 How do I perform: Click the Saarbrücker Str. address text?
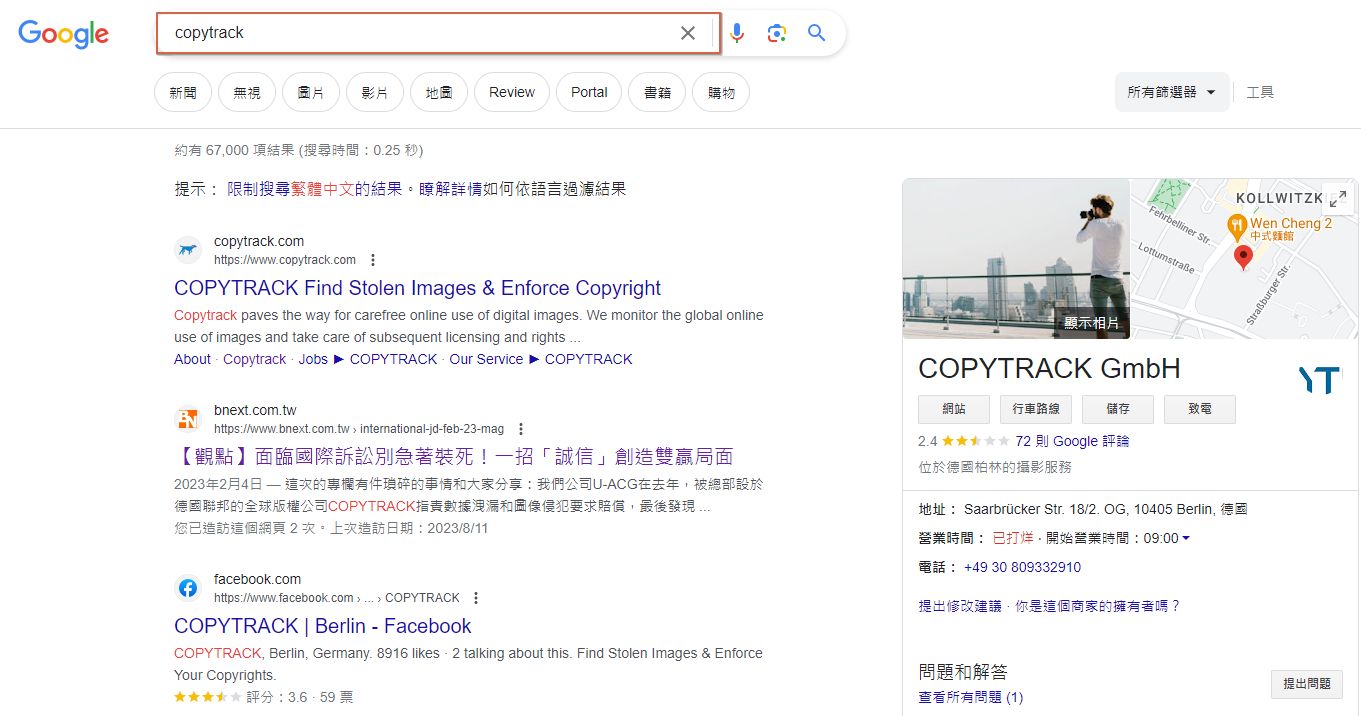(1105, 509)
